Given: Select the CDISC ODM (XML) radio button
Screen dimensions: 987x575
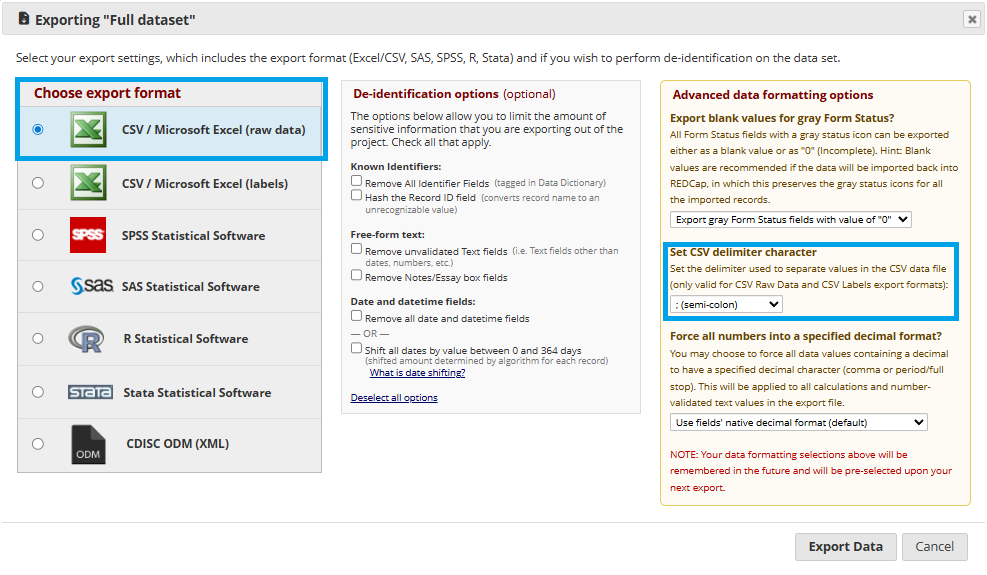Looking at the screenshot, I should tap(38, 444).
